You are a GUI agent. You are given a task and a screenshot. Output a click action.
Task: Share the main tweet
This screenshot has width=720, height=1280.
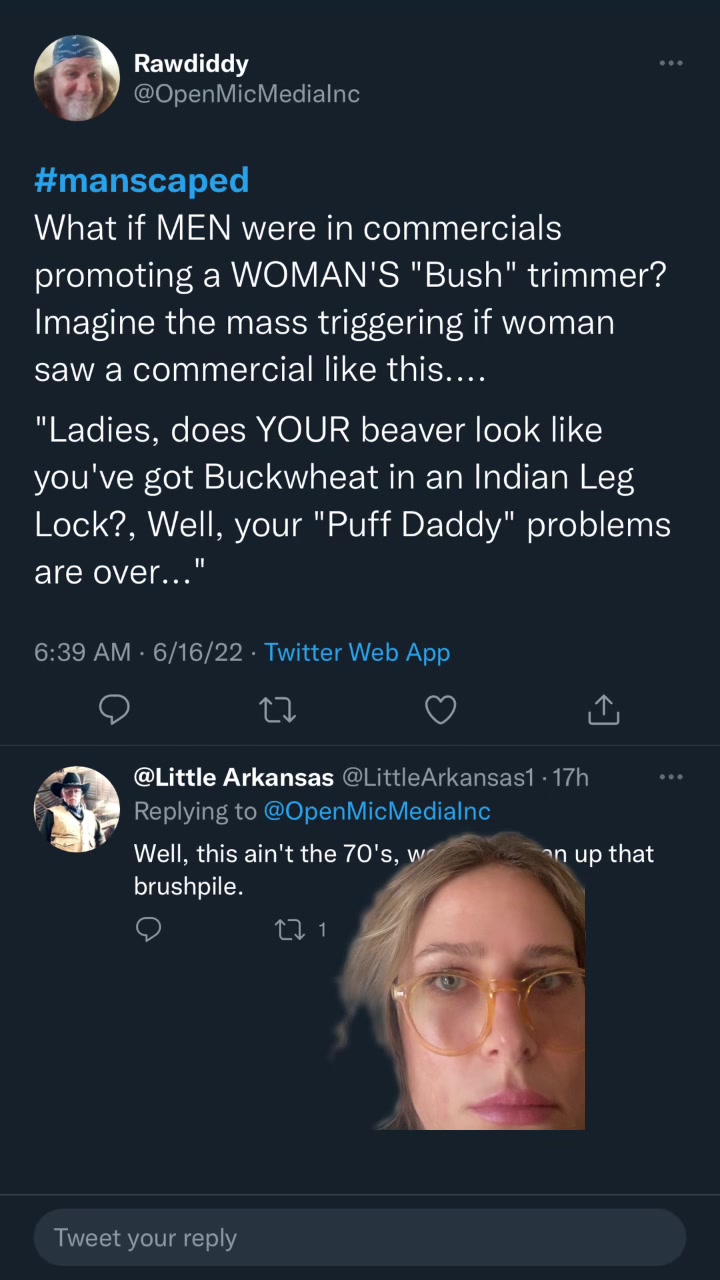coord(603,709)
